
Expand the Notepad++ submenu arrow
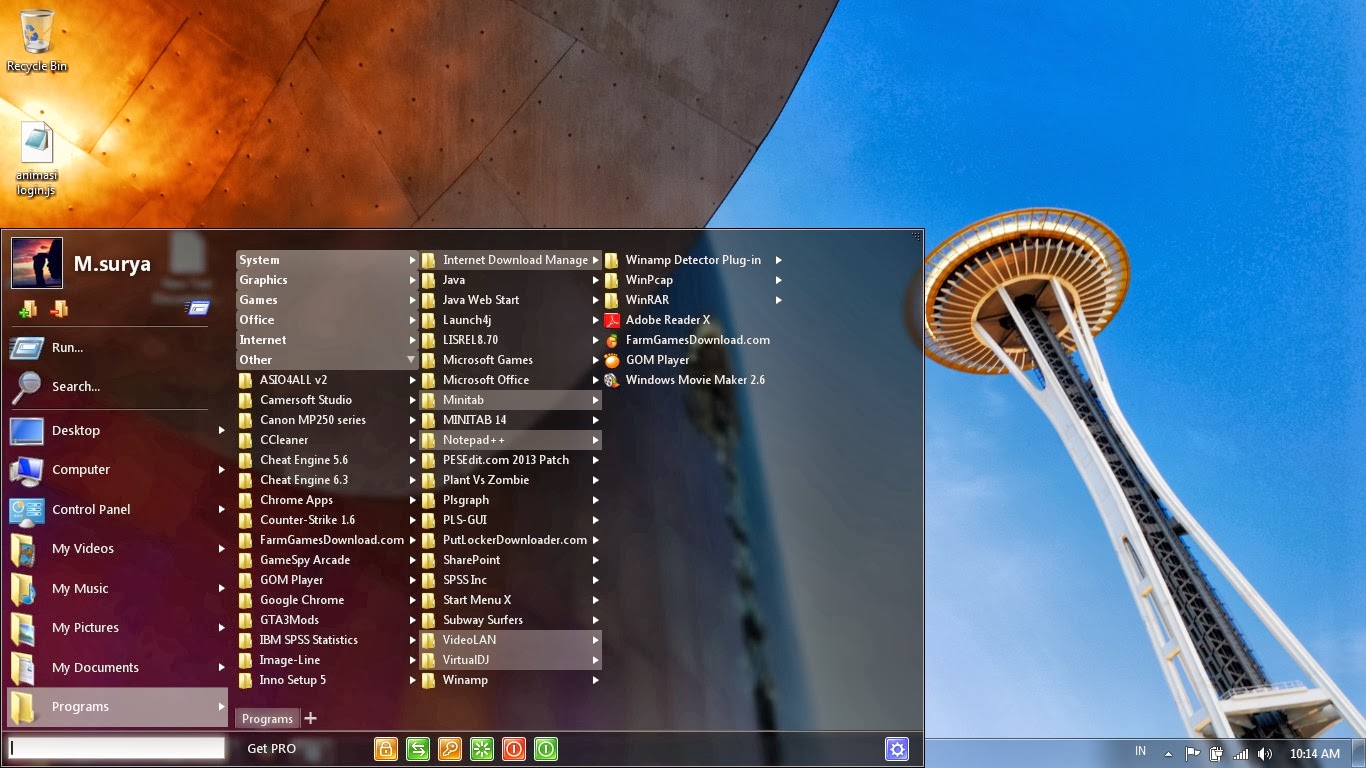pyautogui.click(x=595, y=440)
